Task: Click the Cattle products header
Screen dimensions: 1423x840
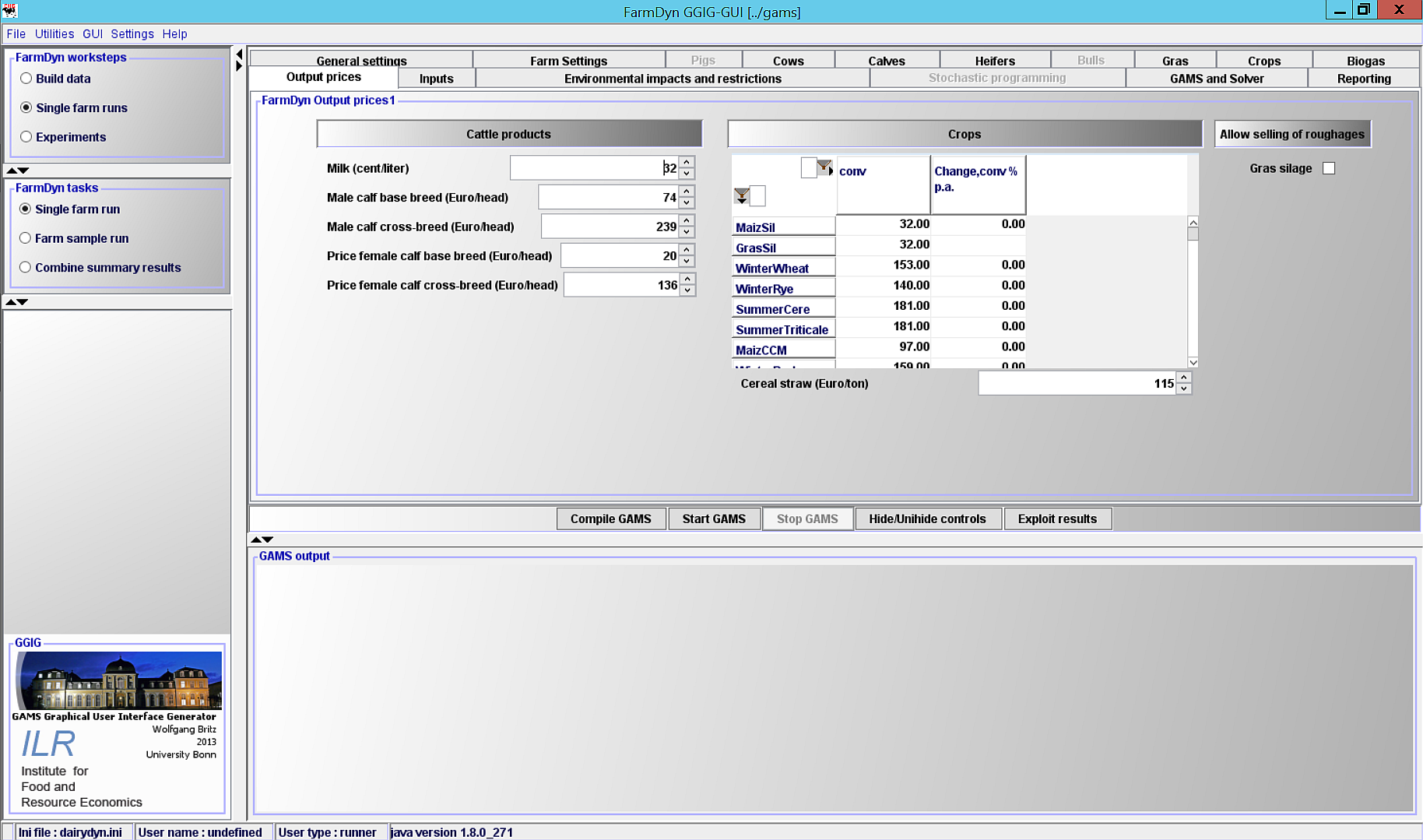Action: click(509, 134)
